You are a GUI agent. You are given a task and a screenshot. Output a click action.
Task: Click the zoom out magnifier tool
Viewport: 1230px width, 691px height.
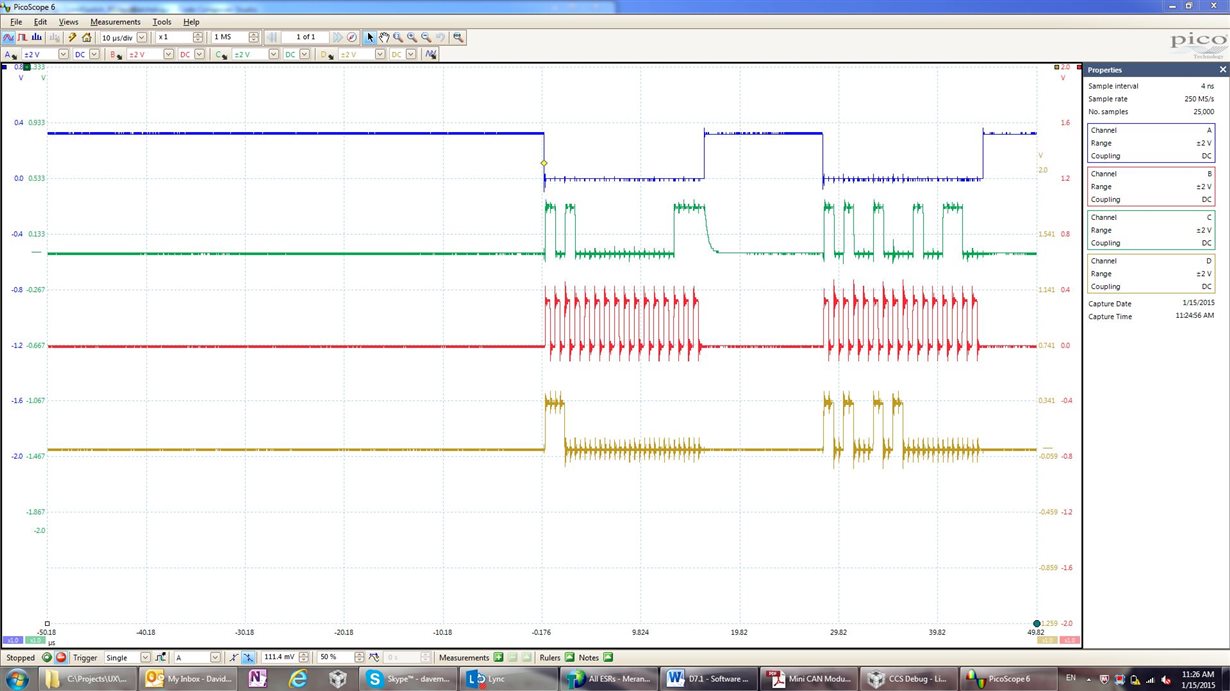pyautogui.click(x=426, y=37)
